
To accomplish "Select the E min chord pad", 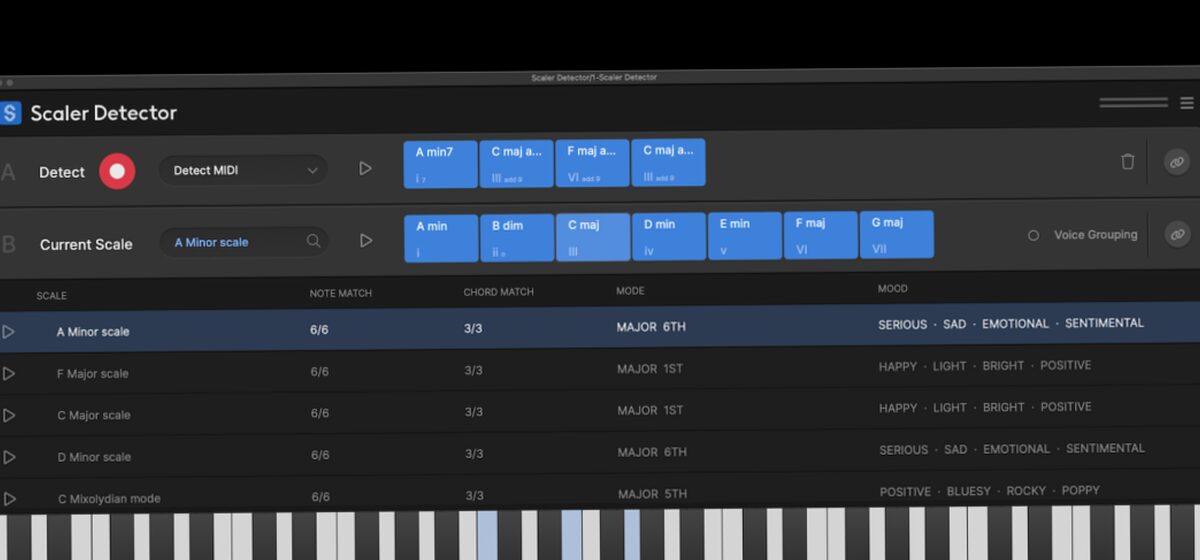I will click(745, 236).
